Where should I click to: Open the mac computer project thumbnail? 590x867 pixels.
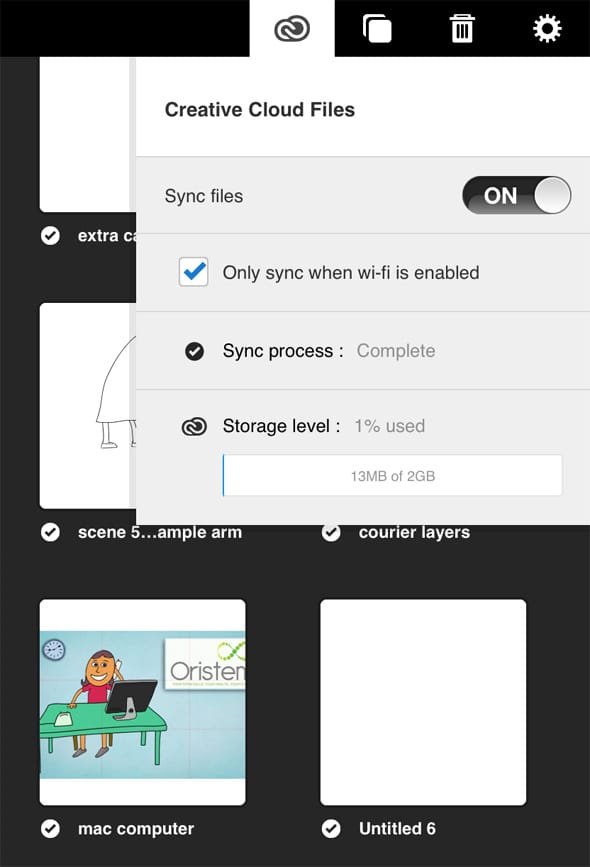click(143, 702)
